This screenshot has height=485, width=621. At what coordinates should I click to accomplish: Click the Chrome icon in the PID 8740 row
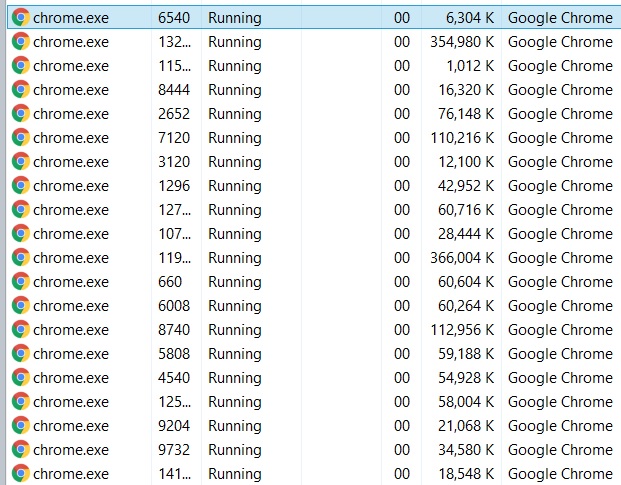point(21,329)
